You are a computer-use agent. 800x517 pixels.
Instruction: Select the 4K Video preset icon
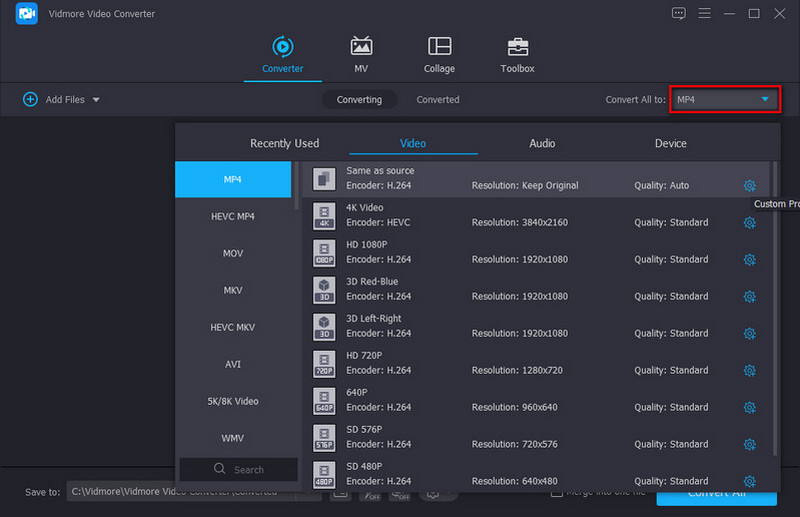click(x=324, y=216)
